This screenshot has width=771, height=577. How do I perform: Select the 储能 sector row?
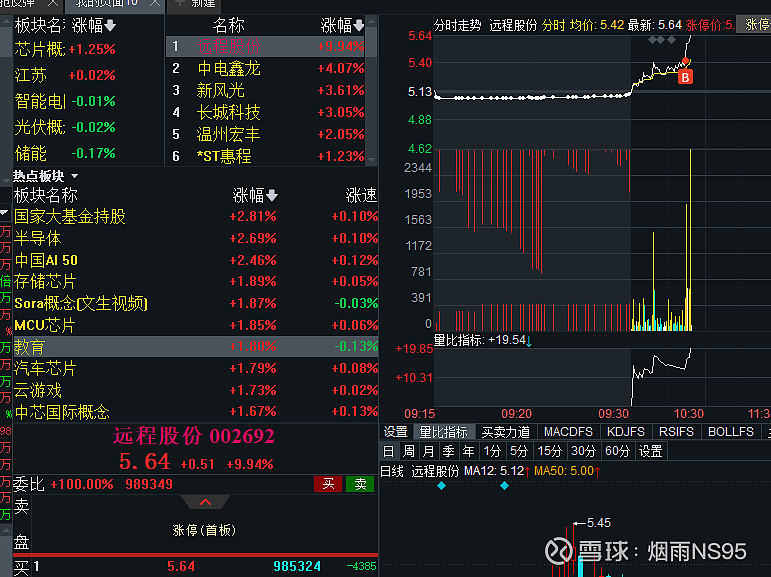[x=65, y=153]
